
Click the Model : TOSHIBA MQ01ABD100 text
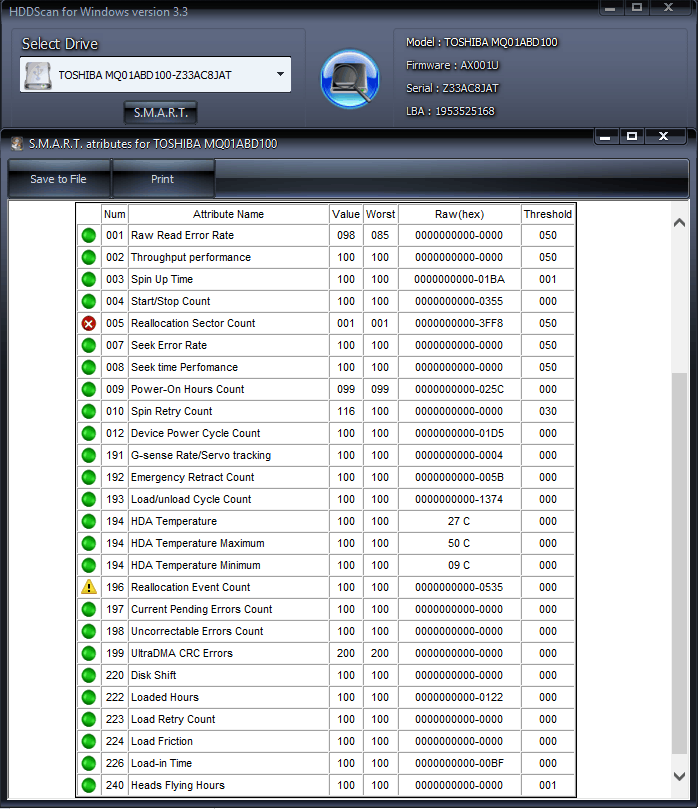point(482,42)
